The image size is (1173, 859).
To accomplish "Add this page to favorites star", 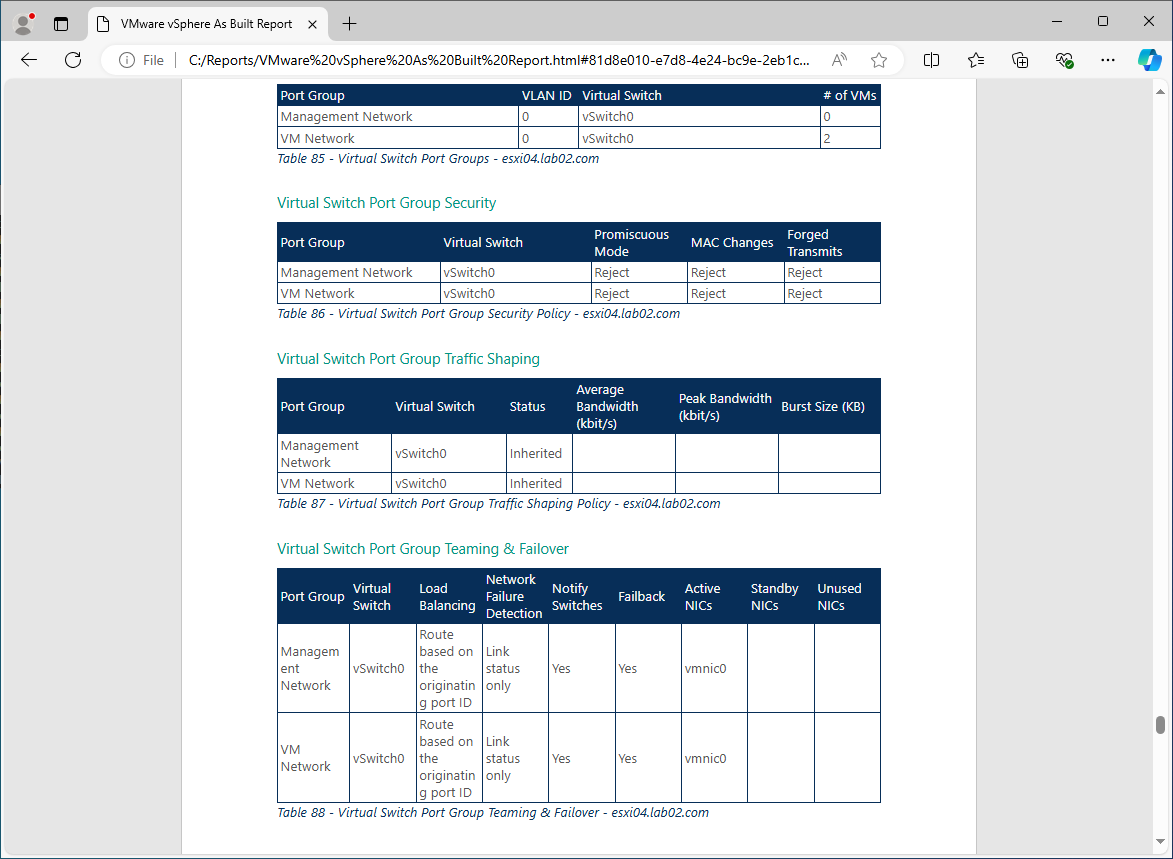I will click(x=879, y=60).
